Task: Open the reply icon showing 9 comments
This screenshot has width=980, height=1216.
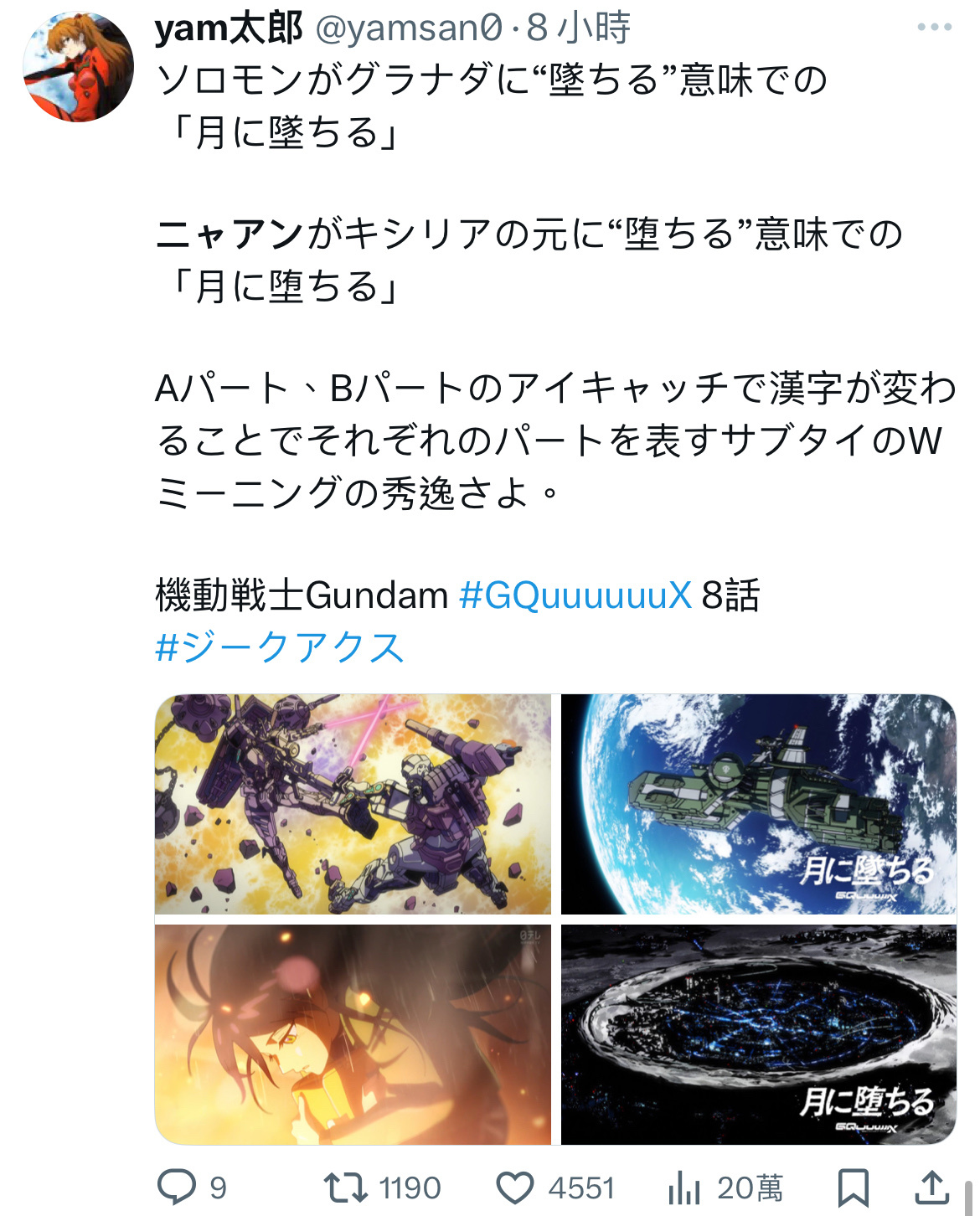Action: [177, 1188]
